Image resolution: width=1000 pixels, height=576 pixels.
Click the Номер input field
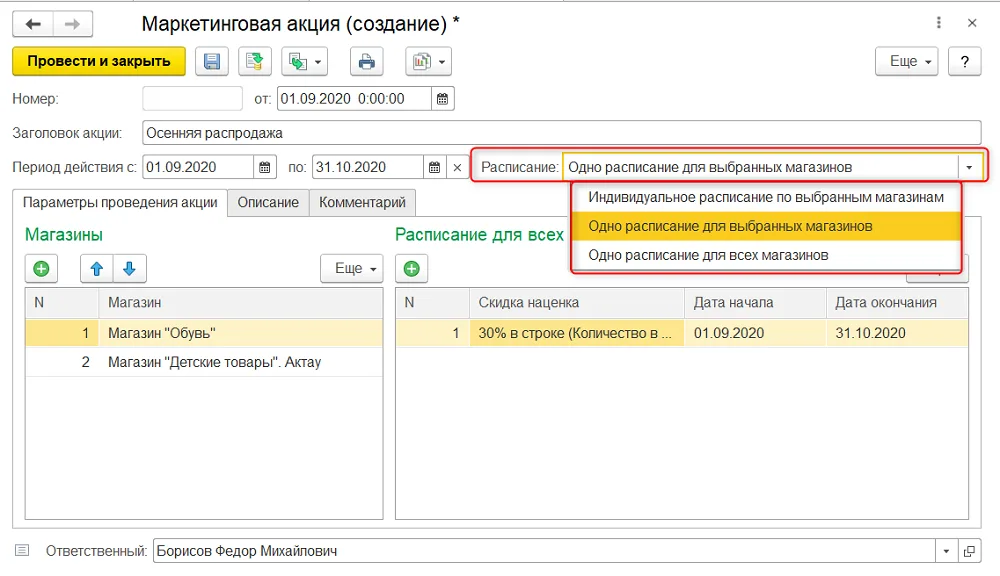point(192,99)
